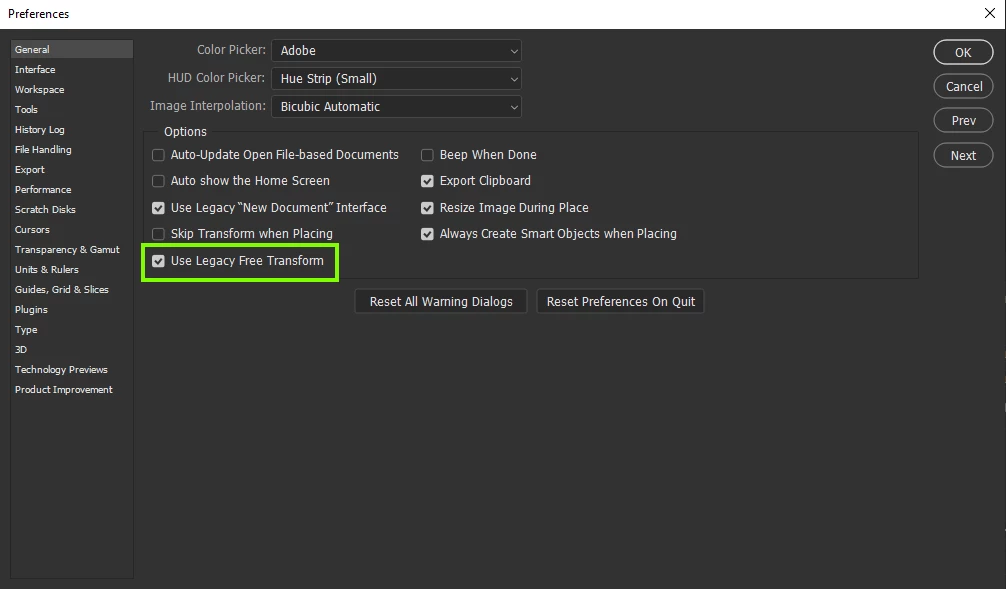The image size is (1006, 589).
Task: Open Type preferences
Action: pos(26,330)
